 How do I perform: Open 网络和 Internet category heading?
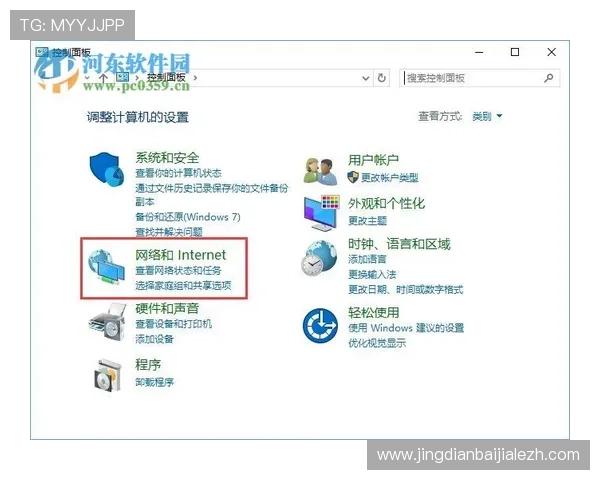(181, 255)
